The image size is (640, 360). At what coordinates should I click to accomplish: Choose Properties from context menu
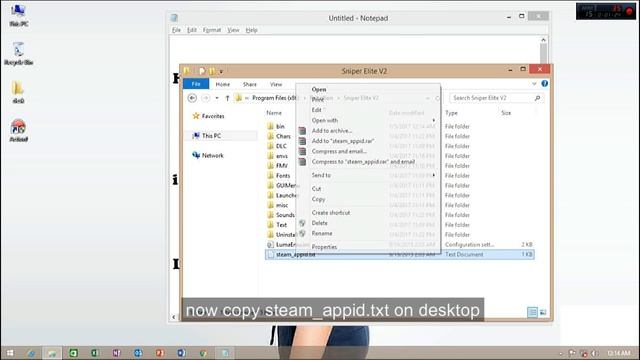click(324, 247)
